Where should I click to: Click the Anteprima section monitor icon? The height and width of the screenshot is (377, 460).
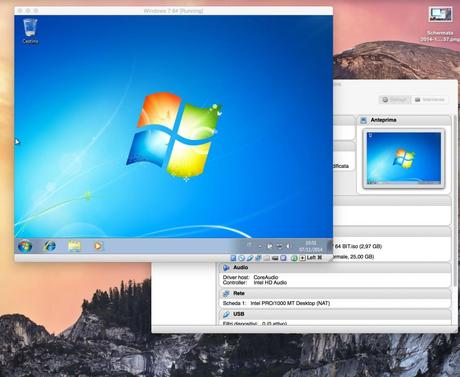coord(364,120)
